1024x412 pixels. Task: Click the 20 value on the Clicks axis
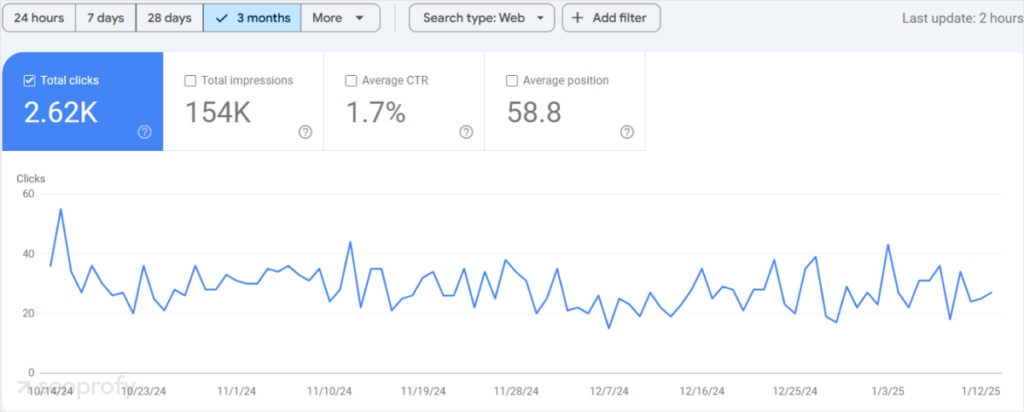point(28,313)
